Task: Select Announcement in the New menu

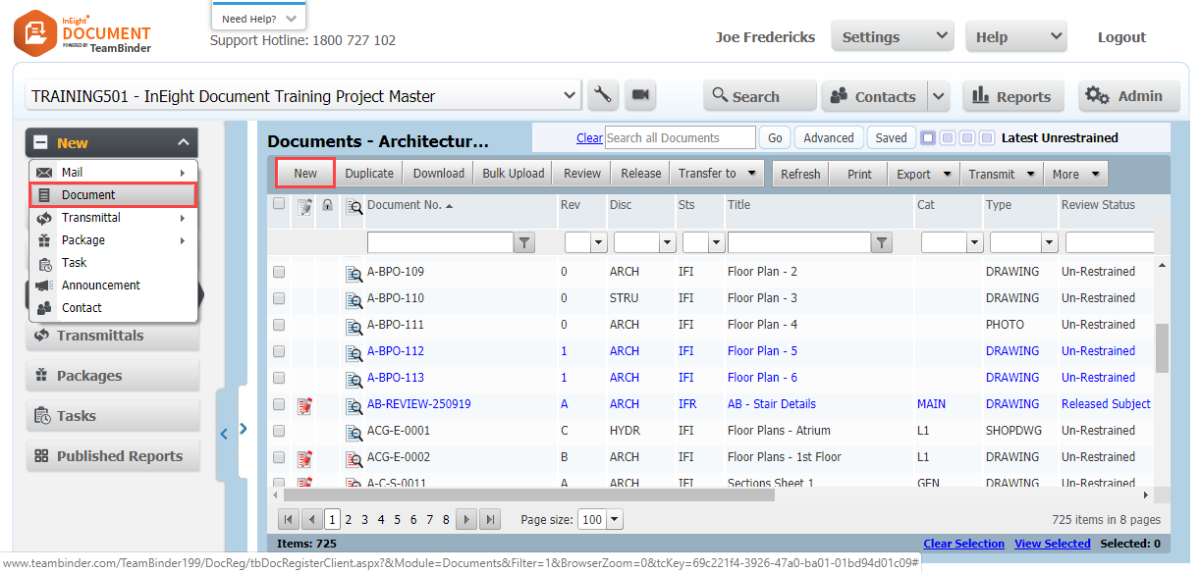Action: click(100, 285)
